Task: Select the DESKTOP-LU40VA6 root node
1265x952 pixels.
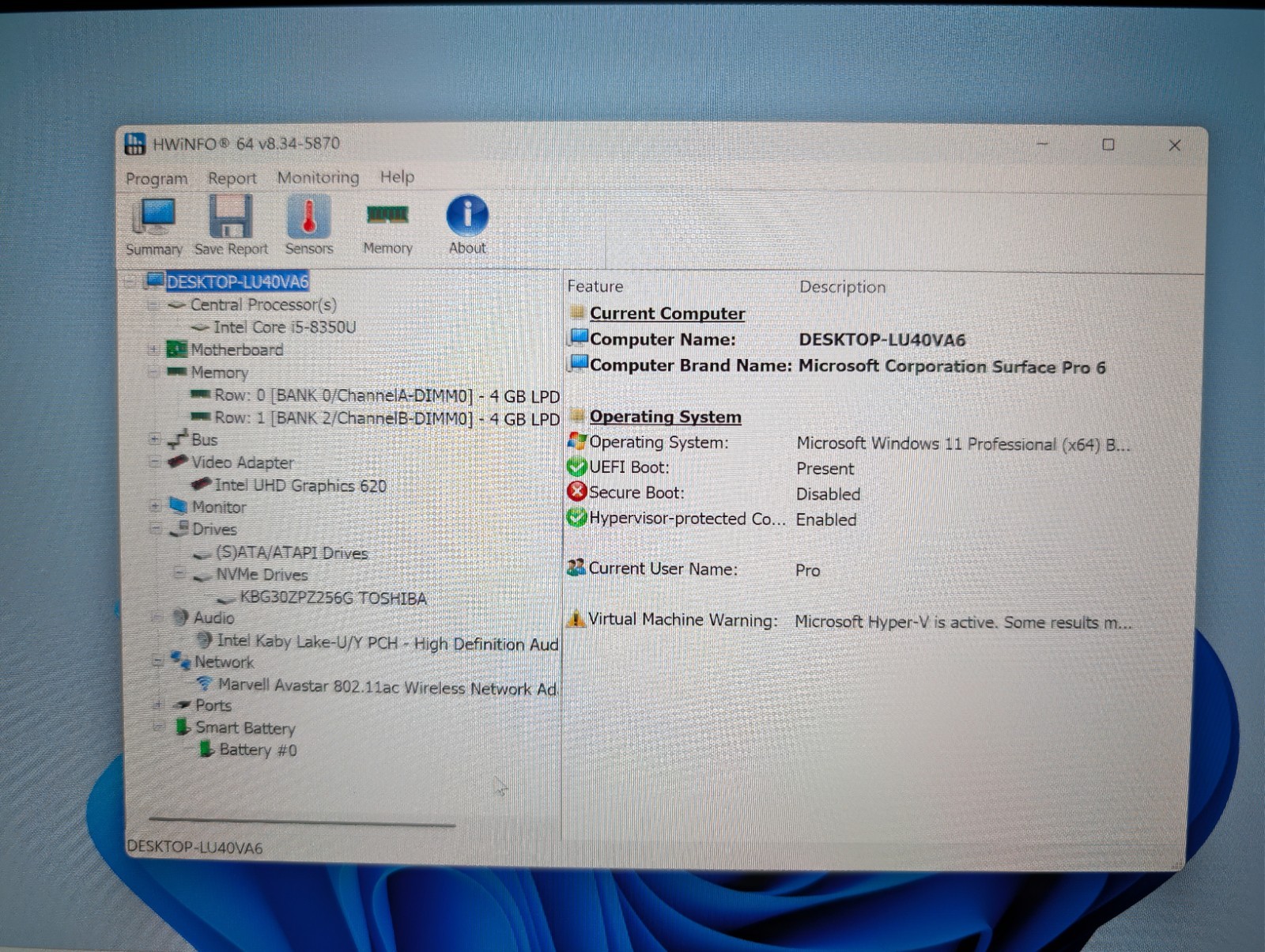Action: click(237, 282)
